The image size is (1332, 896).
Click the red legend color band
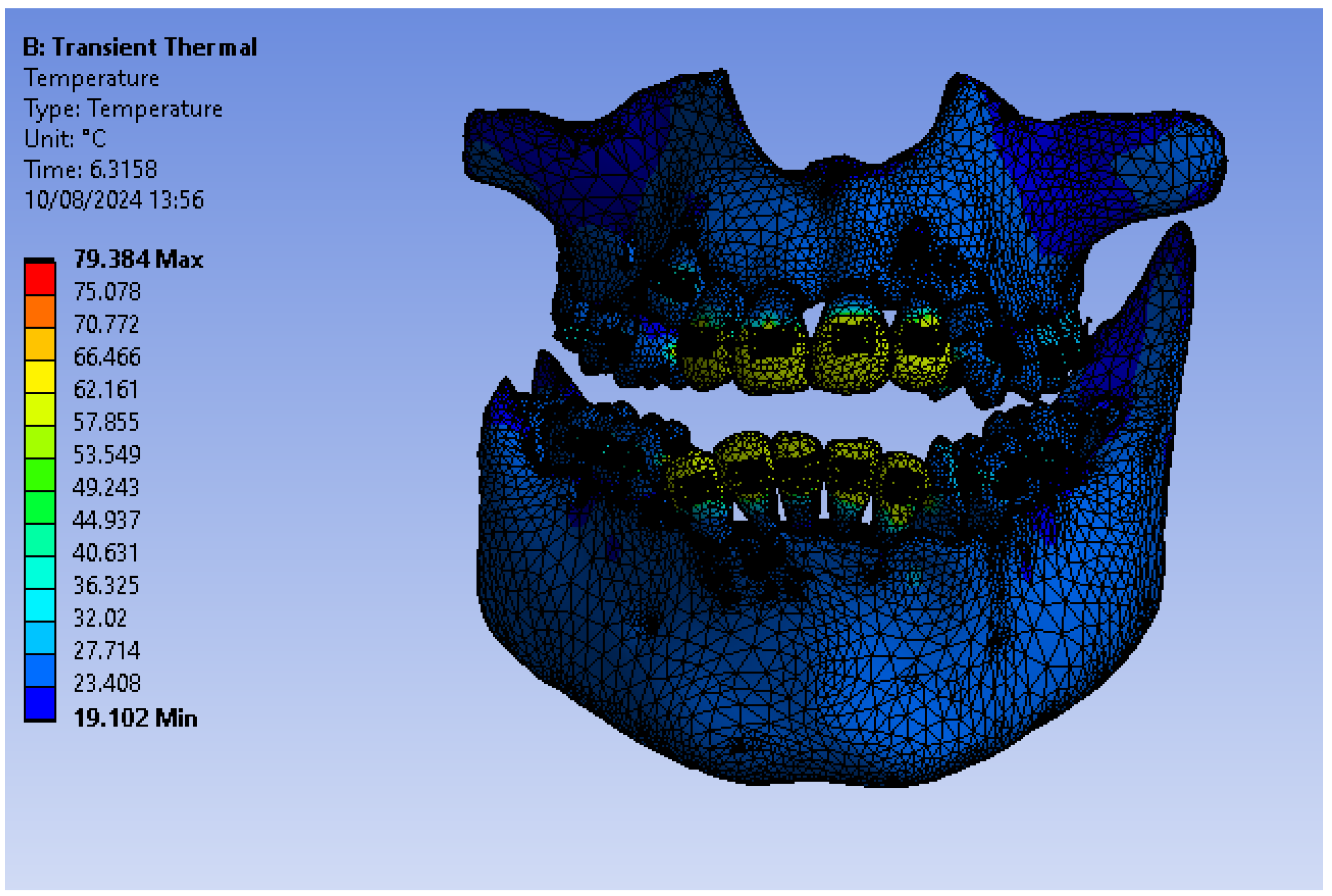pyautogui.click(x=40, y=279)
